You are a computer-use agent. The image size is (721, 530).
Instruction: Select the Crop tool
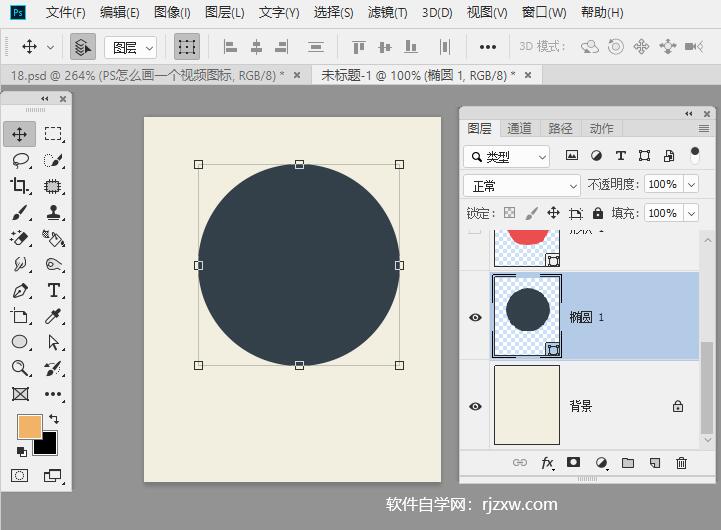click(x=20, y=186)
